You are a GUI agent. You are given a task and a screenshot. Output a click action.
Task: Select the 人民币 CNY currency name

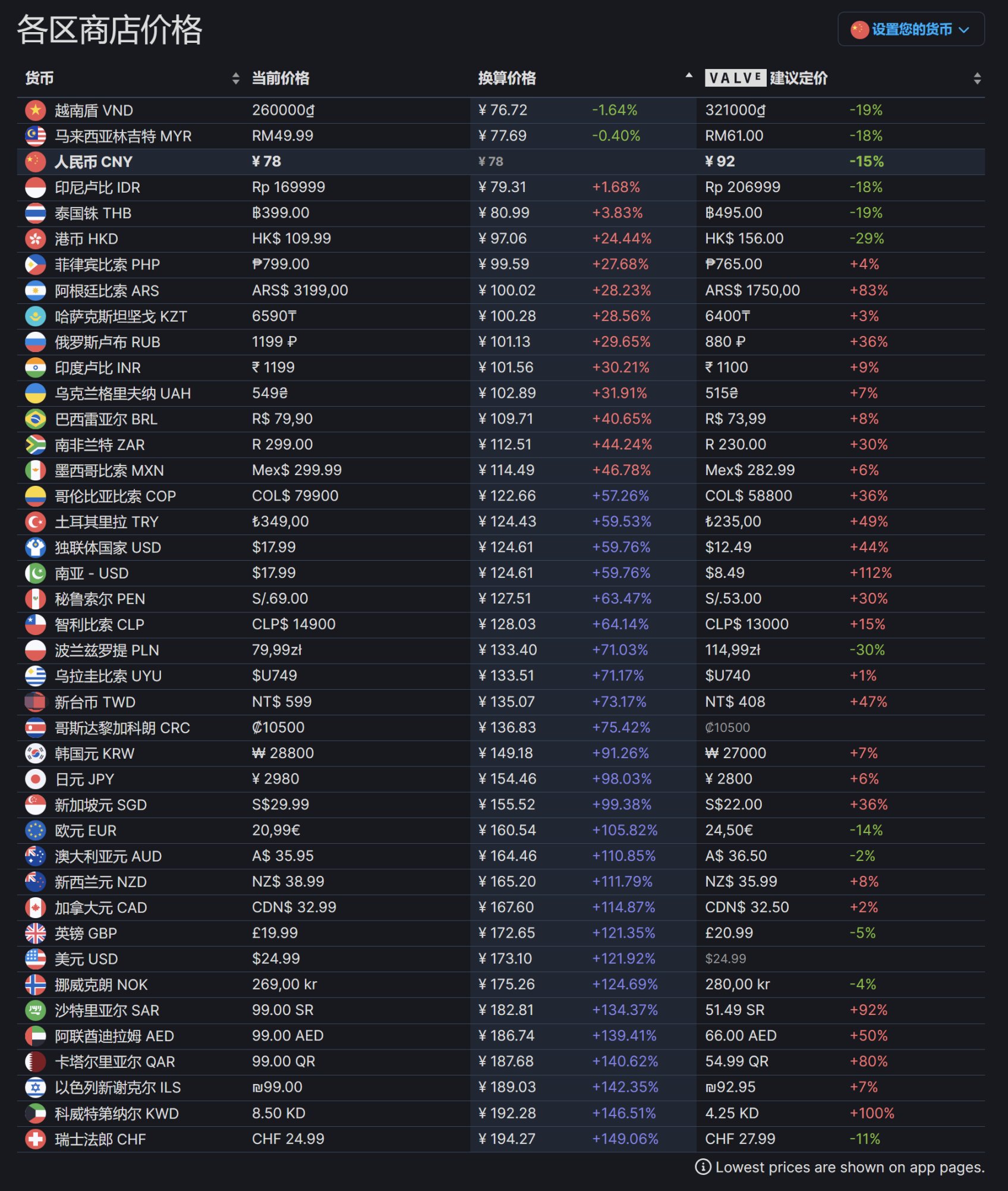point(93,162)
